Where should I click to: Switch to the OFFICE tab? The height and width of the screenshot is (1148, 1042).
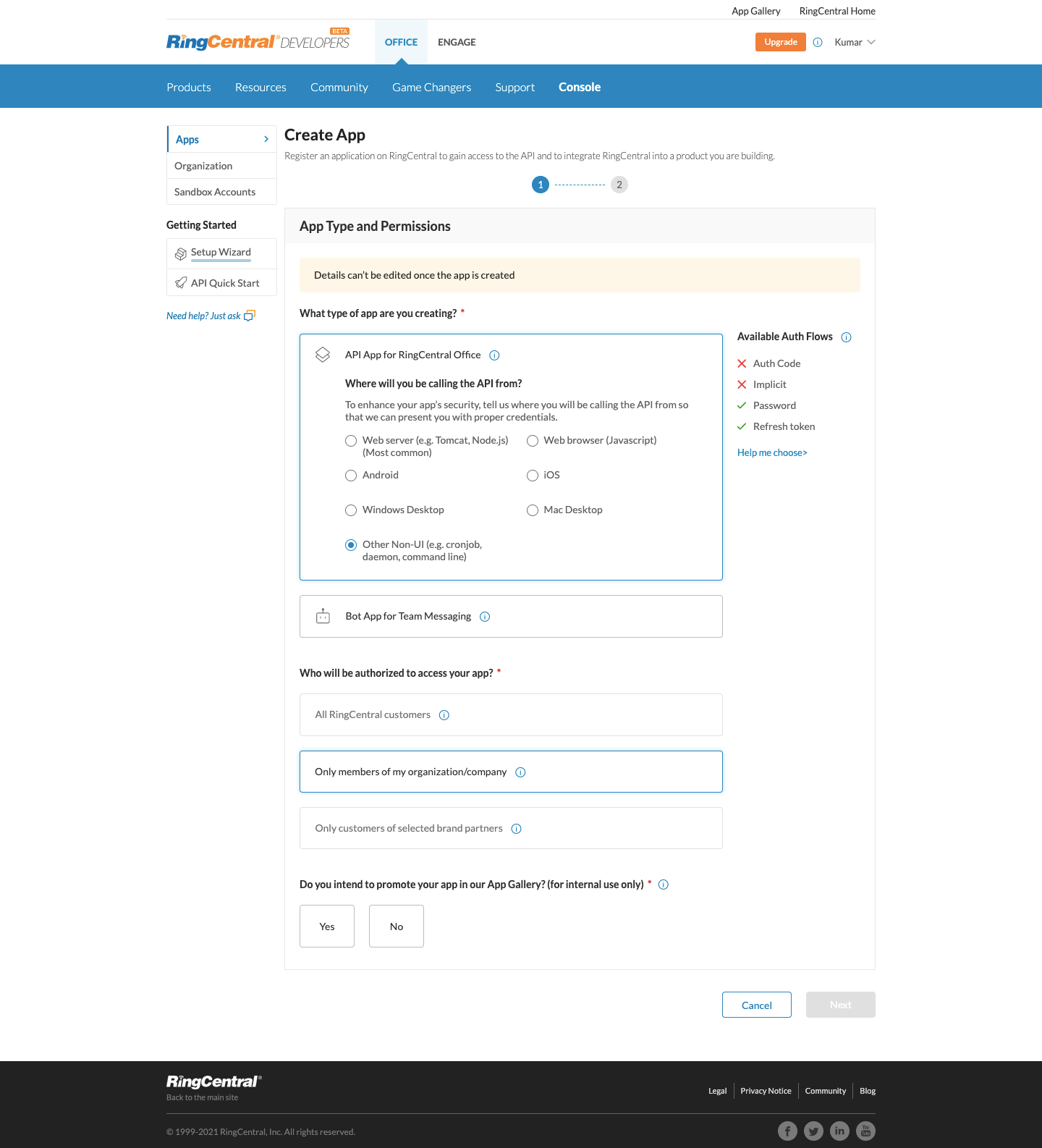(401, 42)
